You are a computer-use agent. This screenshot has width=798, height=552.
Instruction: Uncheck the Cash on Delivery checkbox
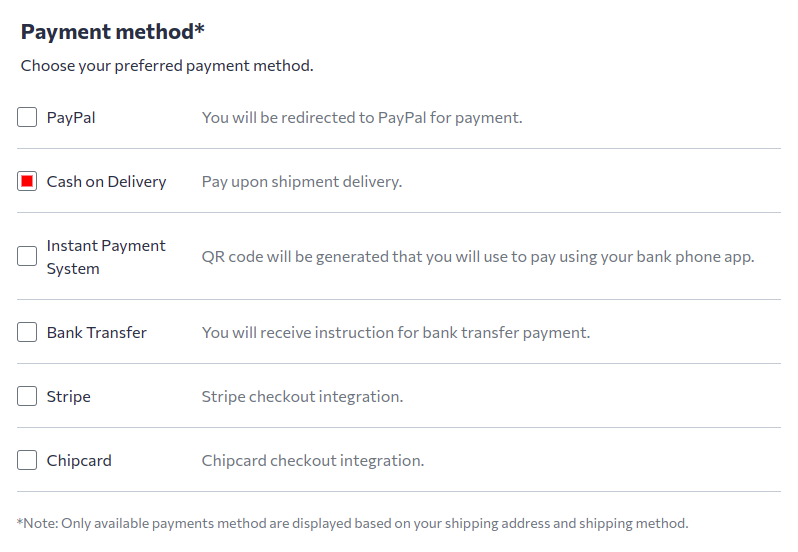click(27, 182)
